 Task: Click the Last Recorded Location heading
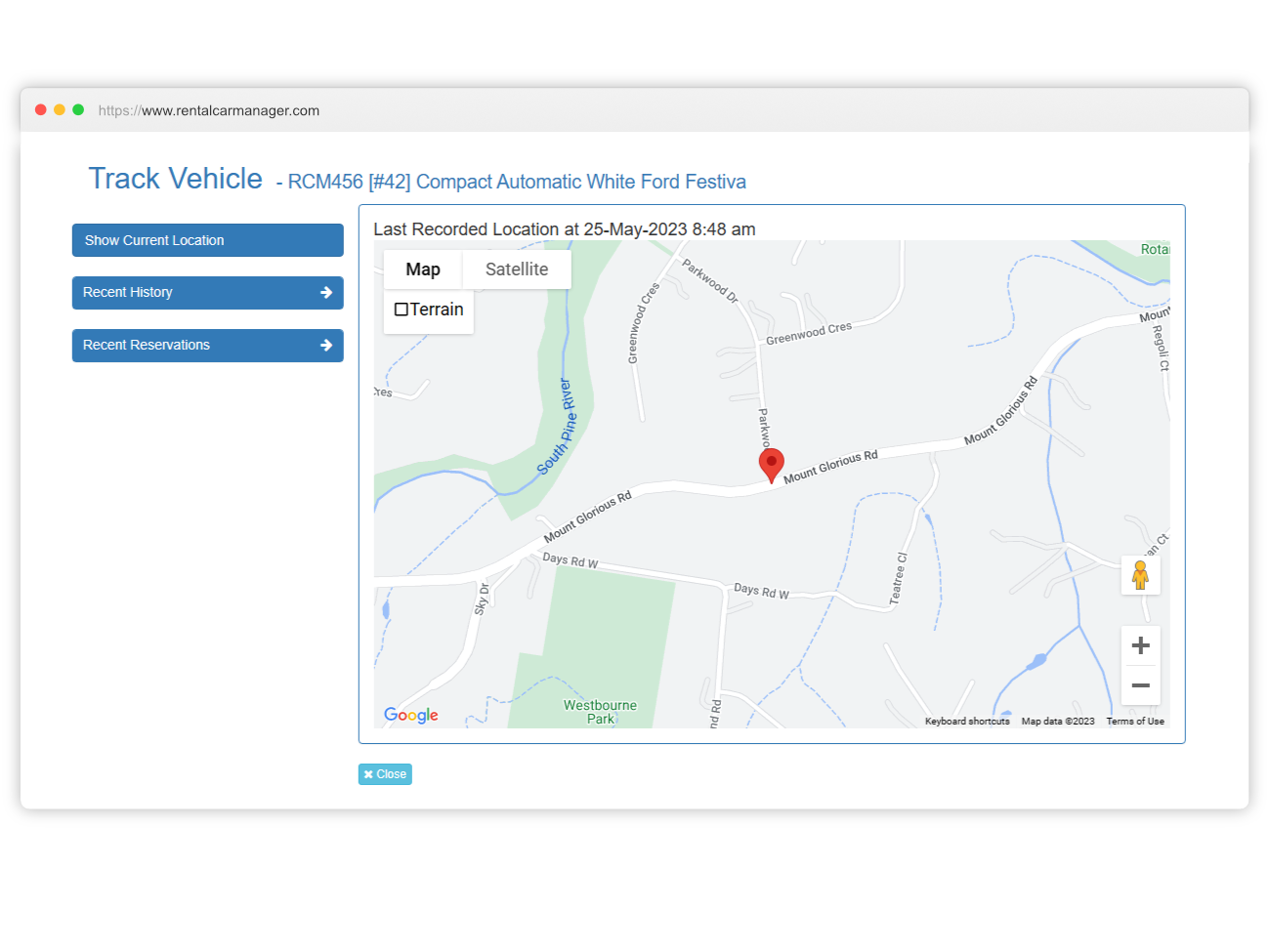pyautogui.click(x=565, y=229)
